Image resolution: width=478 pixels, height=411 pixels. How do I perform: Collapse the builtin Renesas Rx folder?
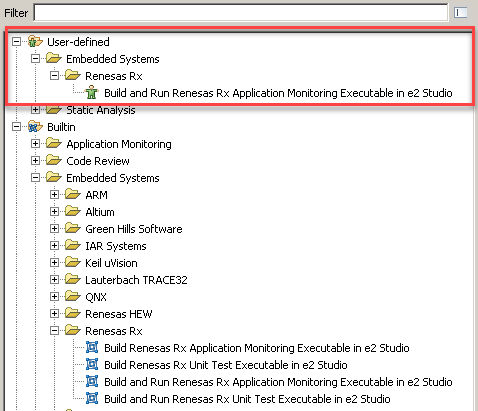54,331
